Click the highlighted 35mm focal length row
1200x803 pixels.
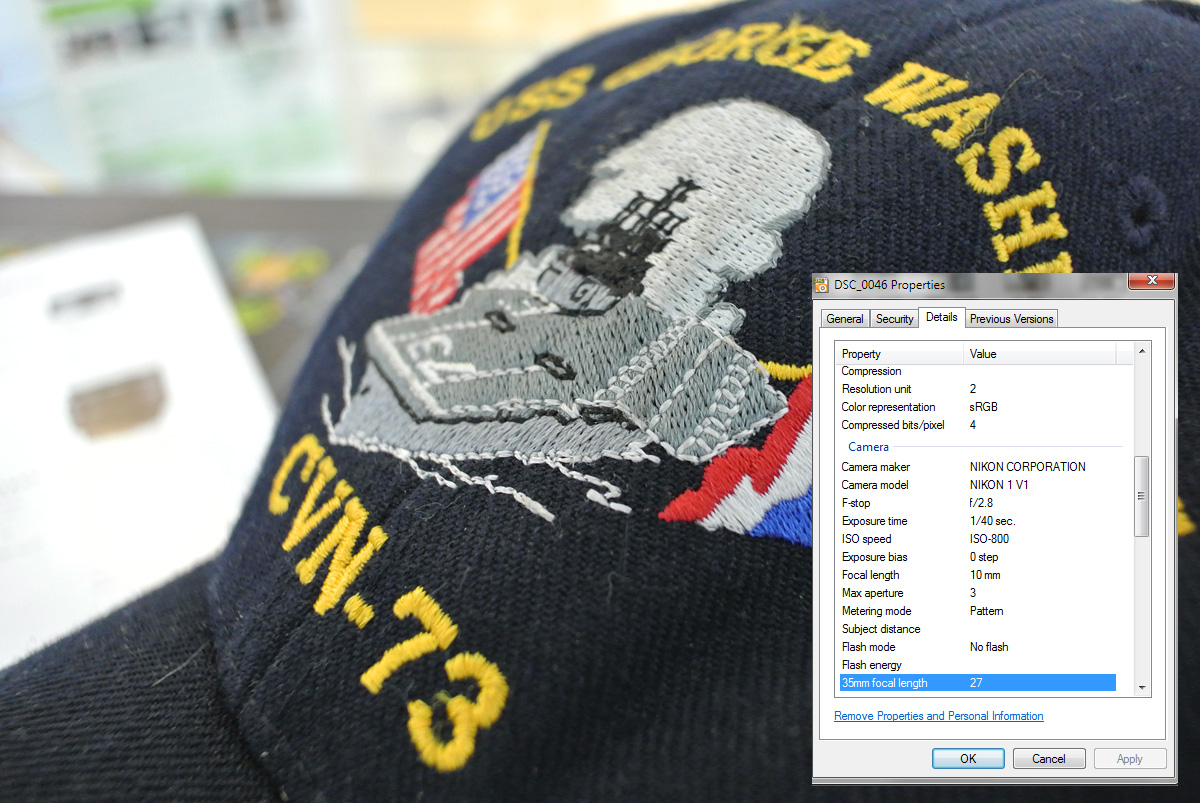(976, 683)
